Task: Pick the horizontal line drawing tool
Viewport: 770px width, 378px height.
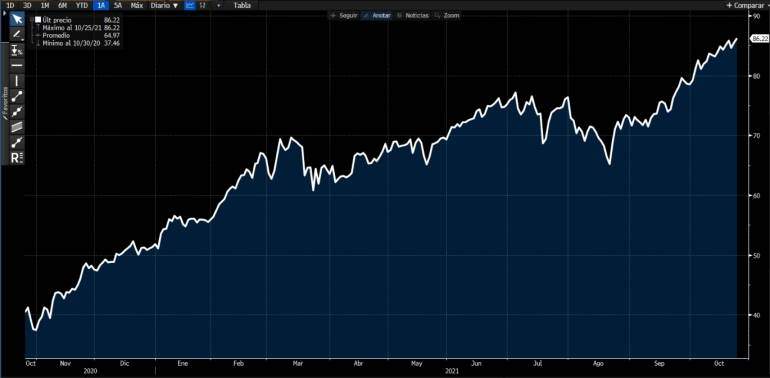Action: coord(17,65)
